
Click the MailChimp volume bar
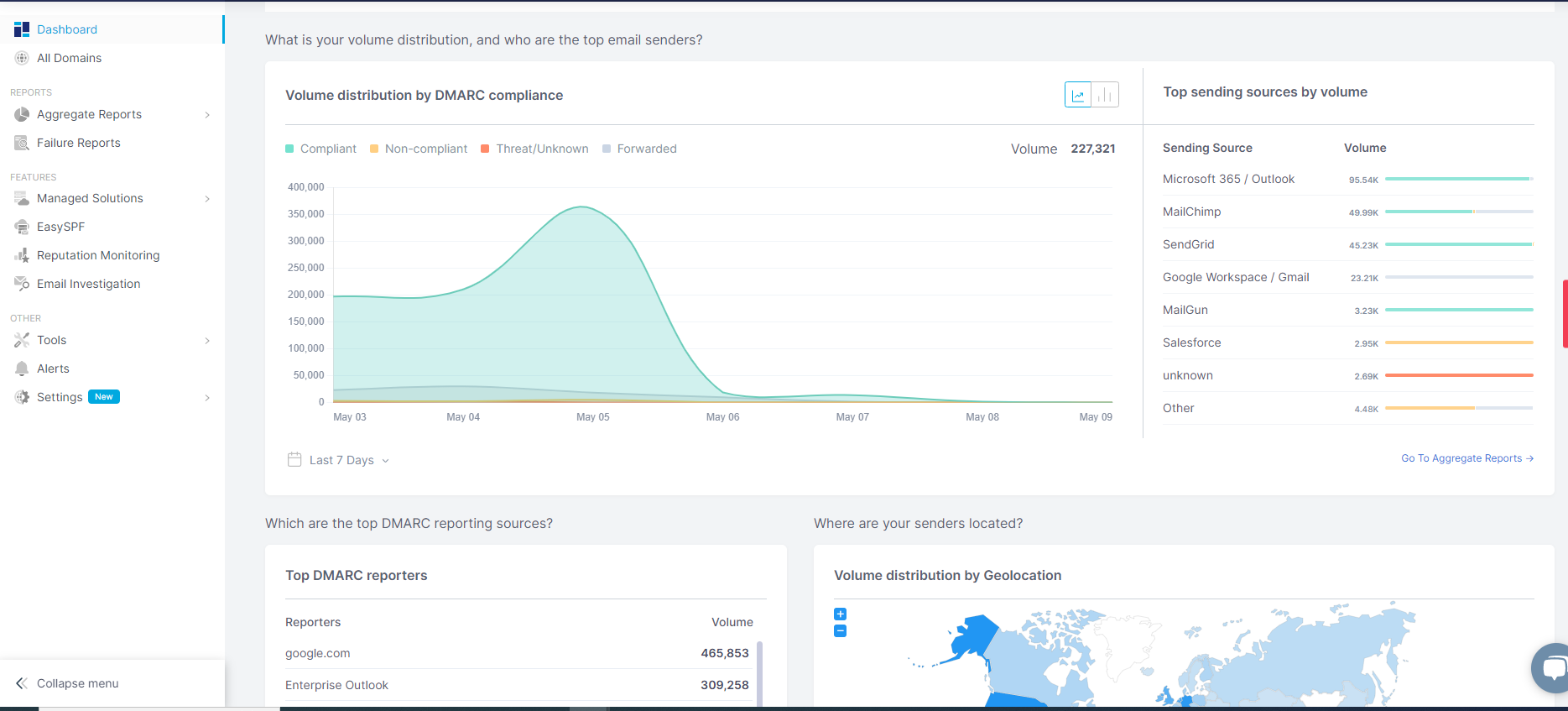(1459, 212)
